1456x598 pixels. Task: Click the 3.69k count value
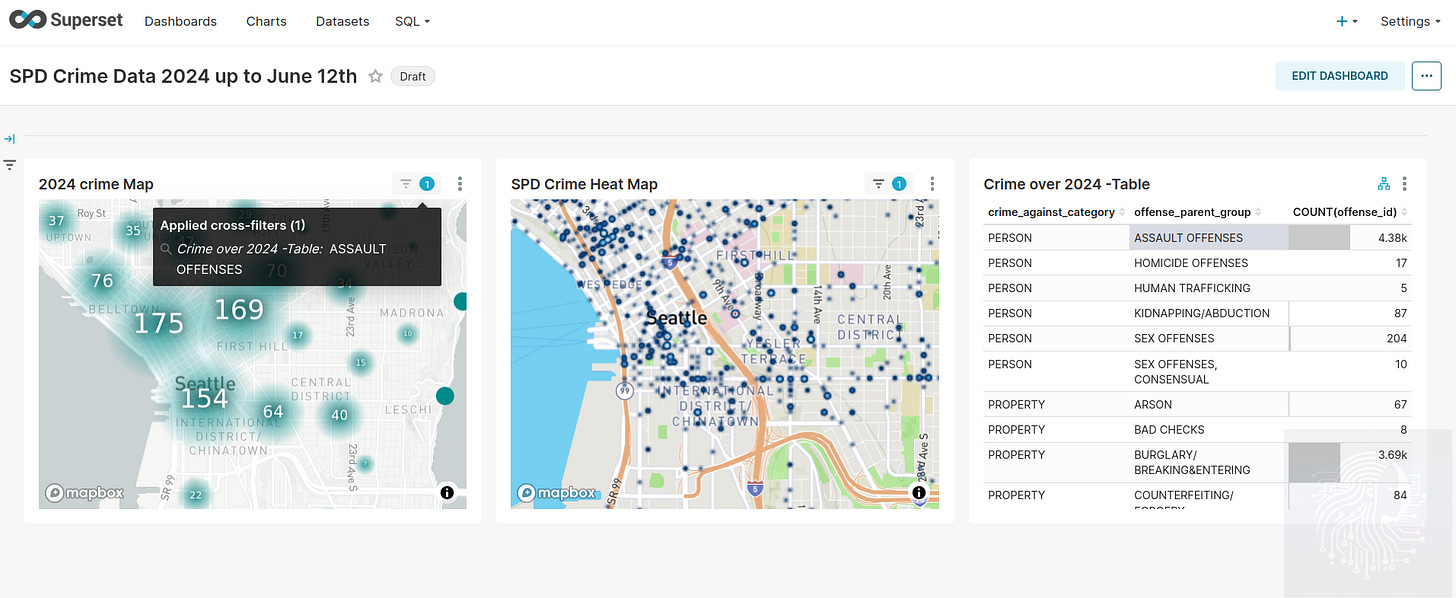(x=1391, y=455)
